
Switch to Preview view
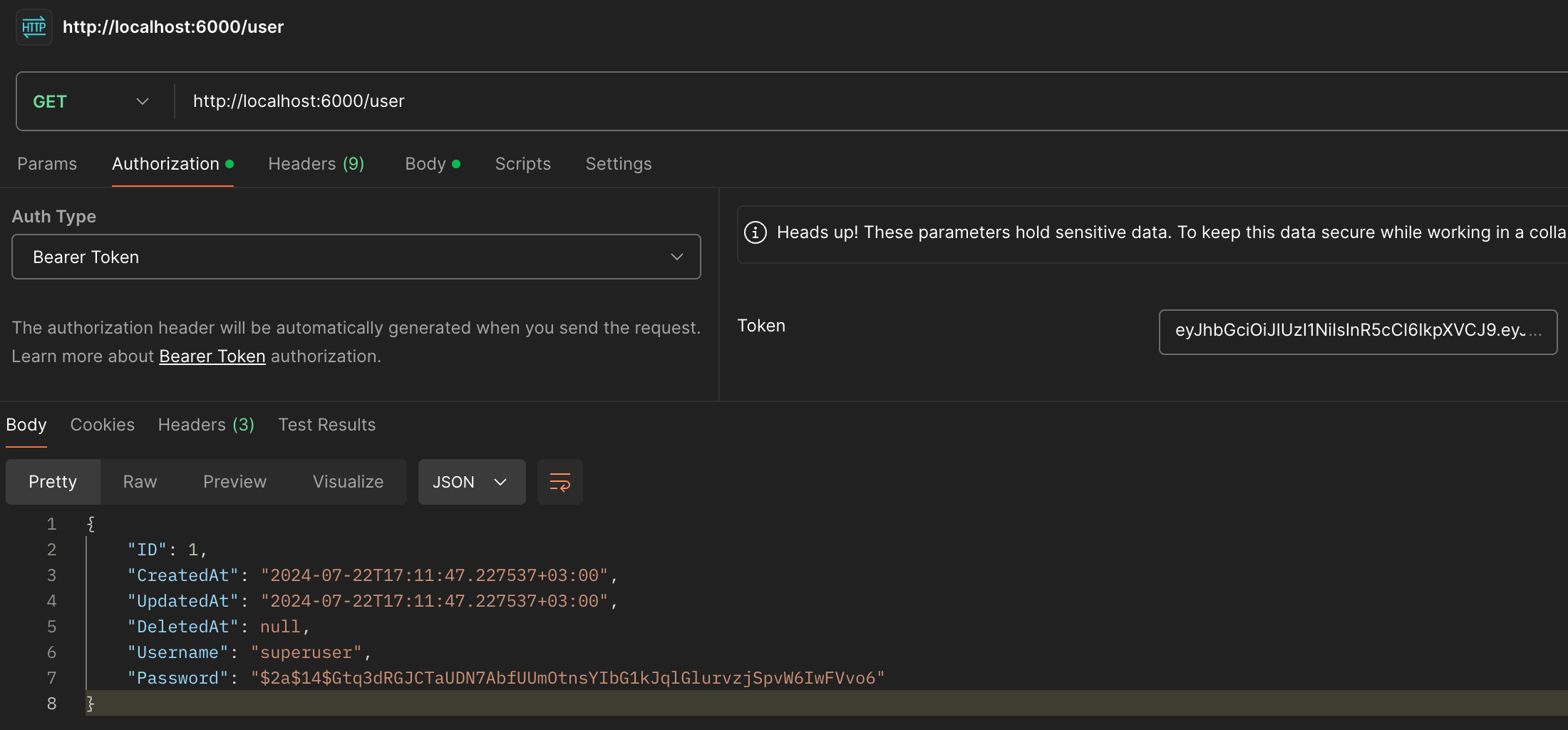pos(234,482)
